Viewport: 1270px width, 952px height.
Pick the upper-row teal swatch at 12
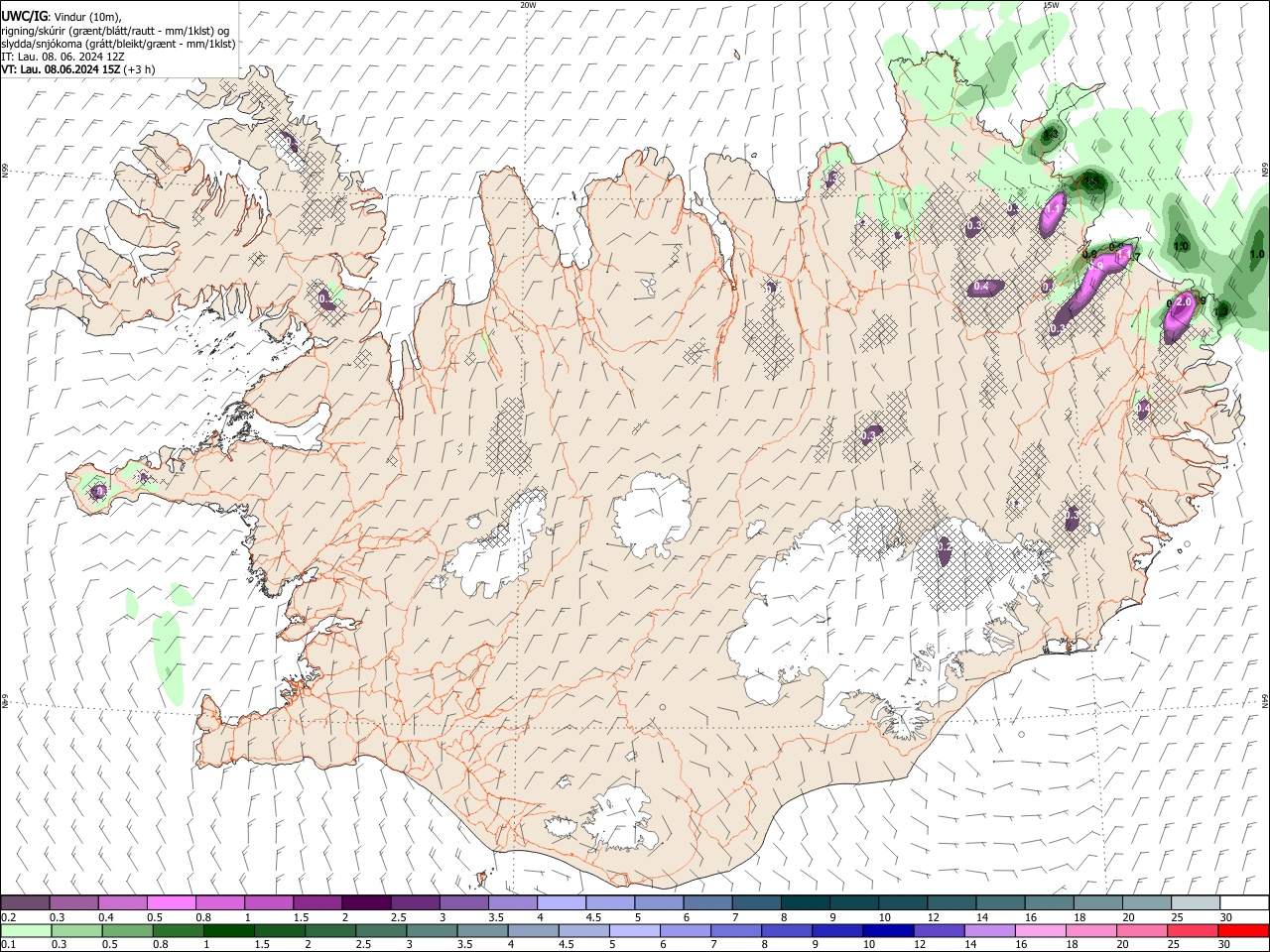951,902
